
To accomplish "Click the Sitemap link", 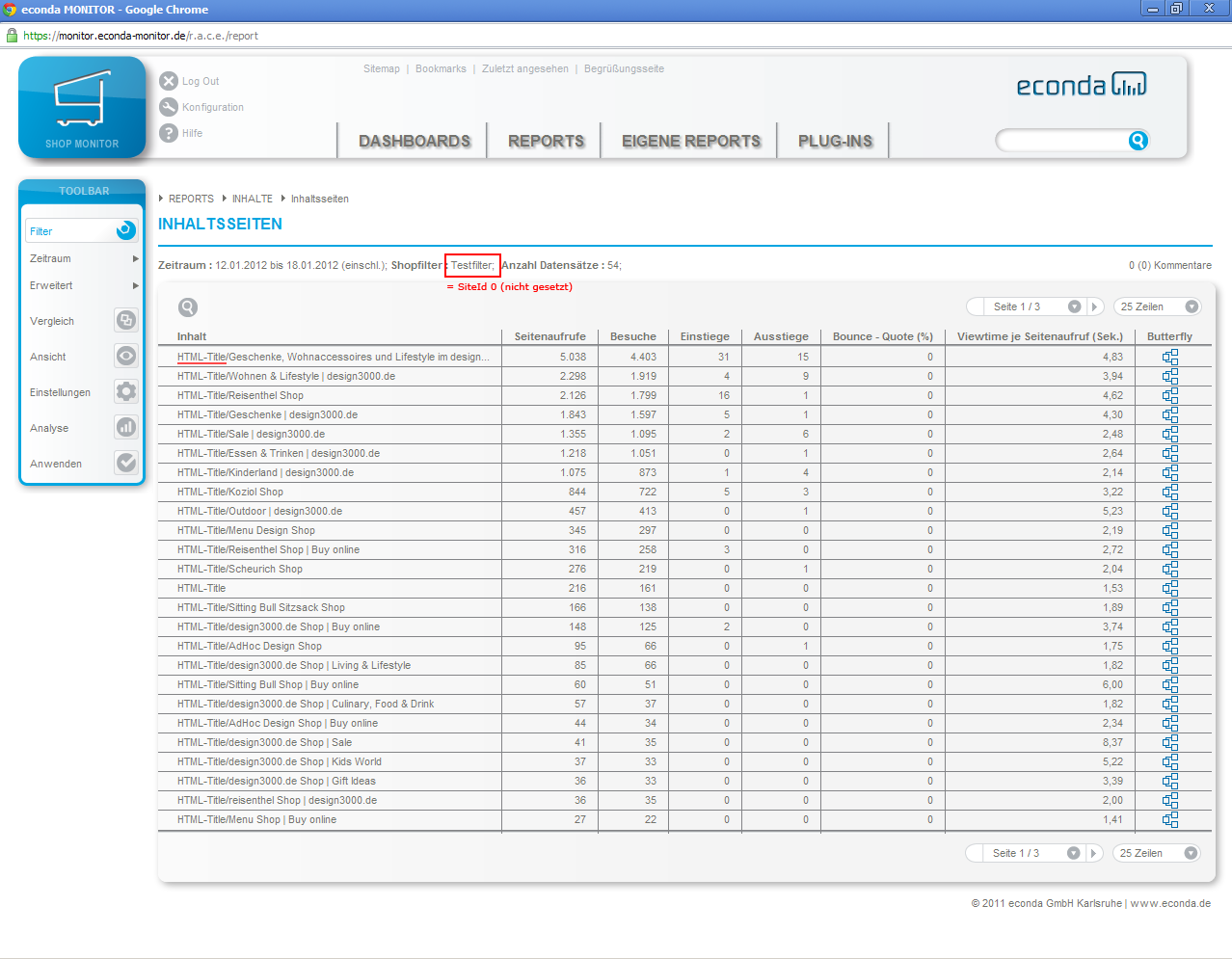I will 381,69.
